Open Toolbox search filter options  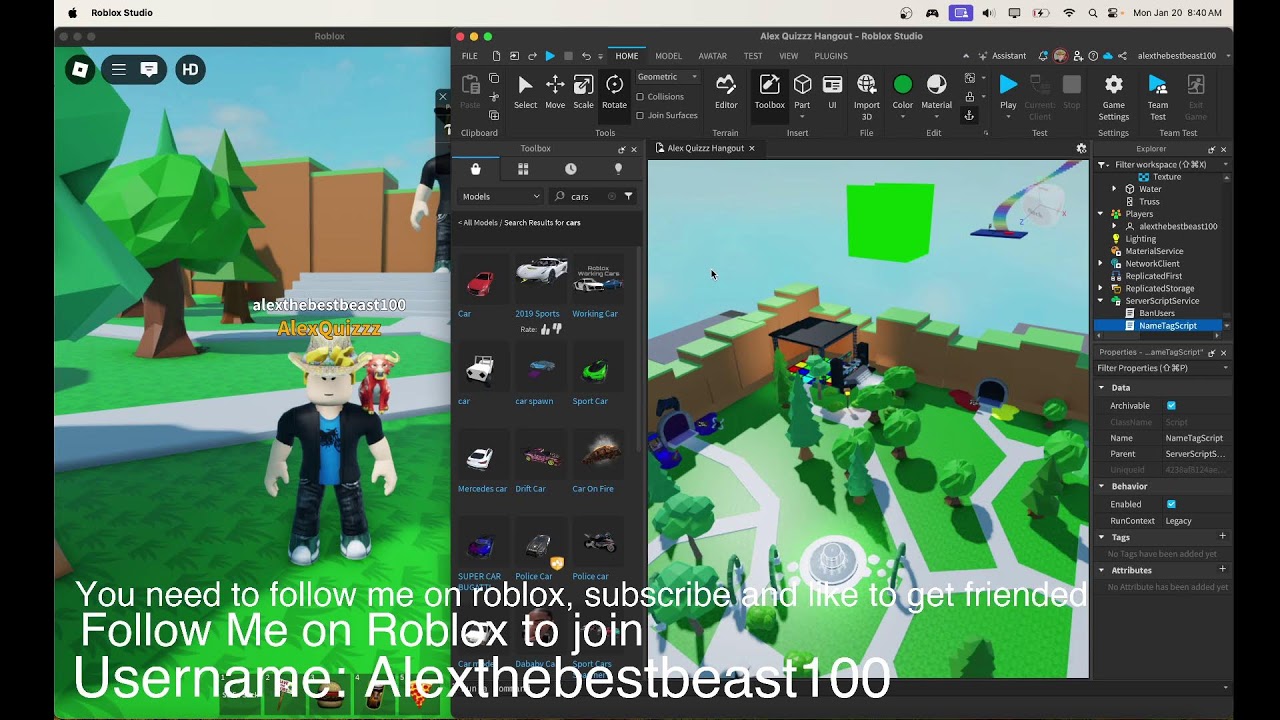(628, 196)
